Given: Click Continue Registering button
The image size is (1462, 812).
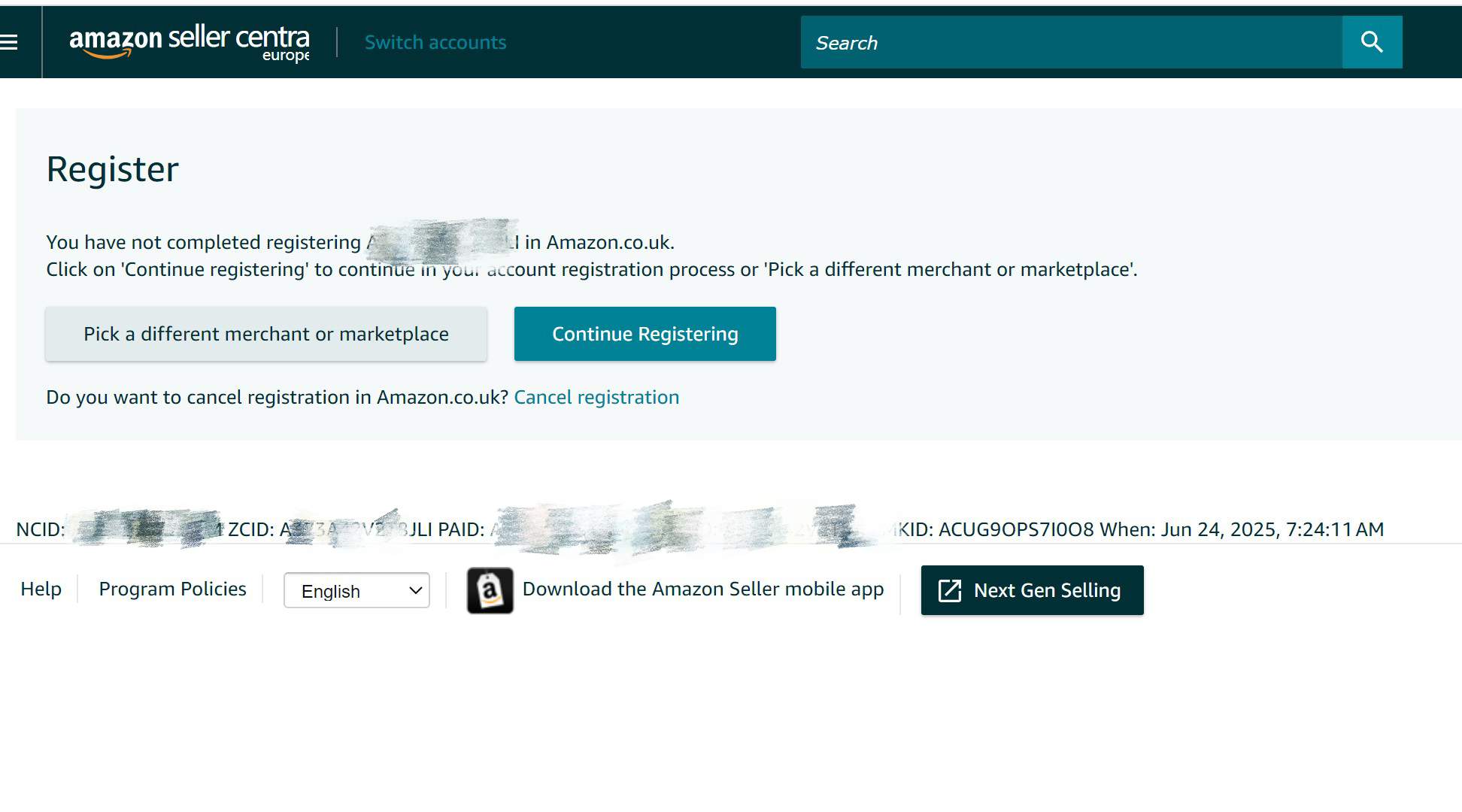Looking at the screenshot, I should coord(645,334).
